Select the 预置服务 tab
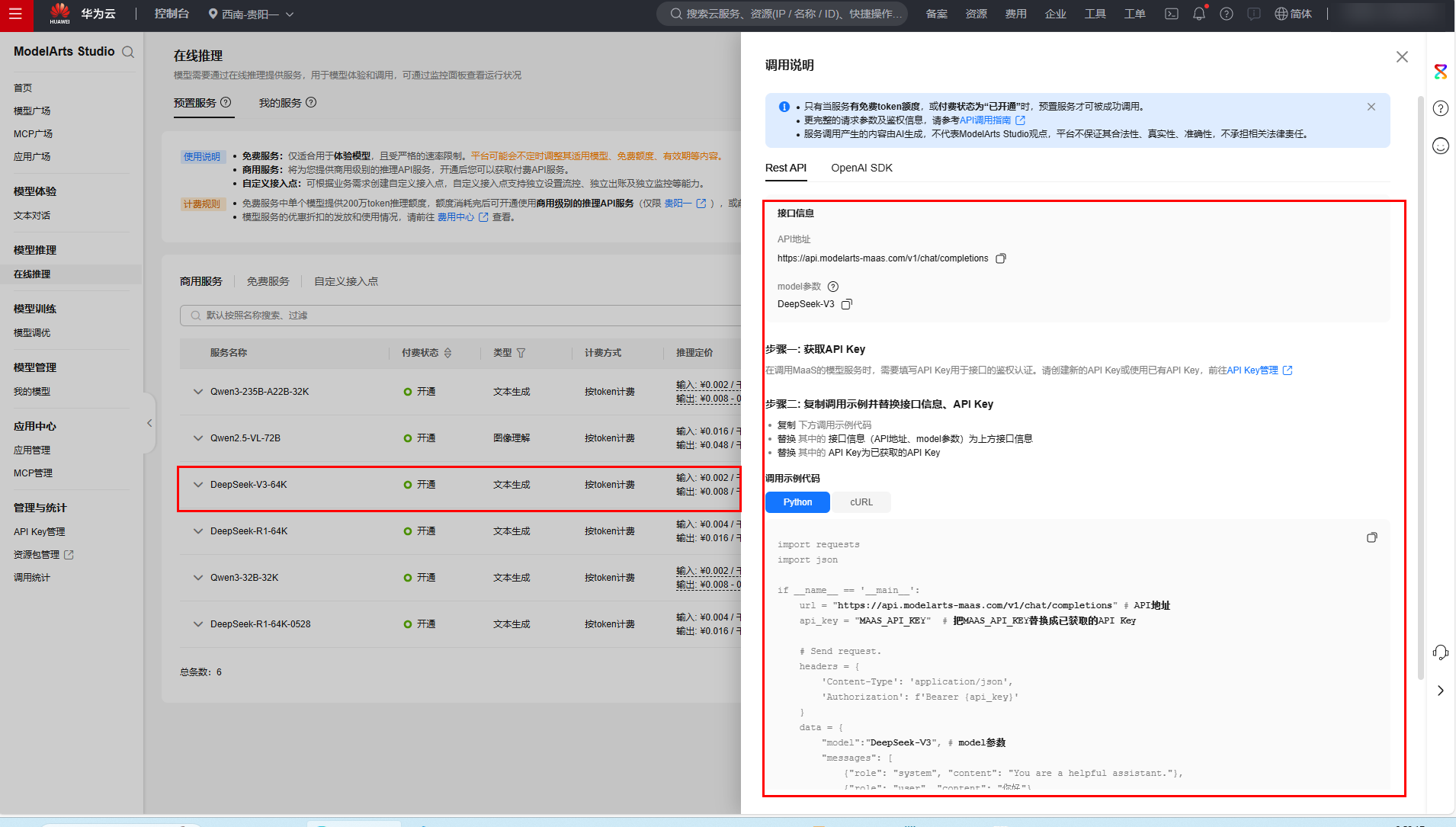Viewport: 1456px width, 827px height. (x=195, y=103)
